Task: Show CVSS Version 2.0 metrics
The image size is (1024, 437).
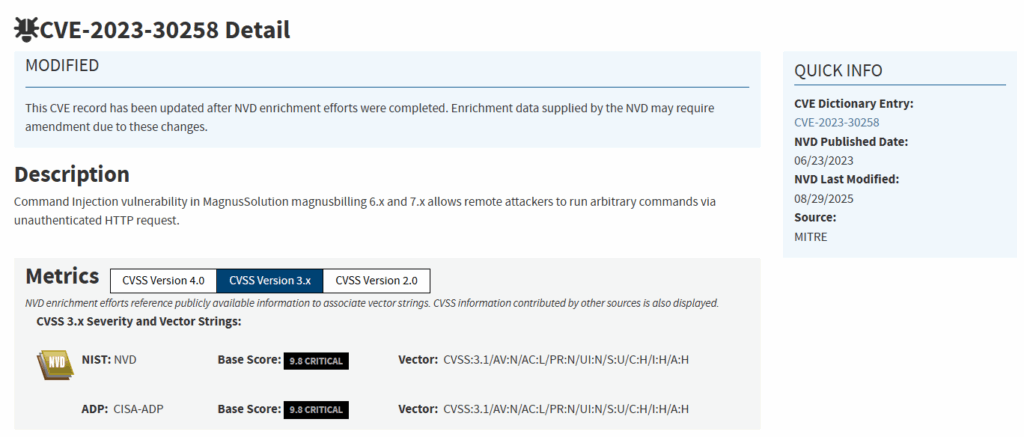Action: point(376,280)
